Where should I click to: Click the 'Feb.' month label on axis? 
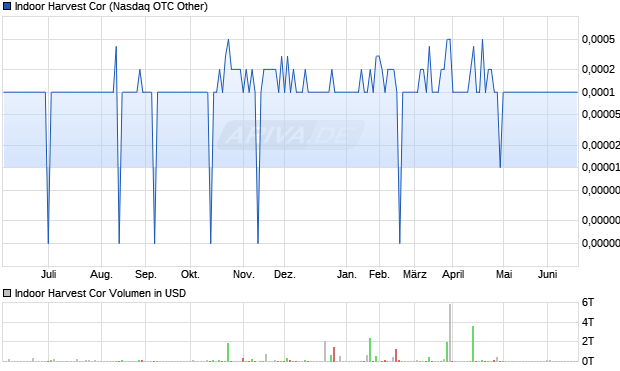pyautogui.click(x=379, y=274)
